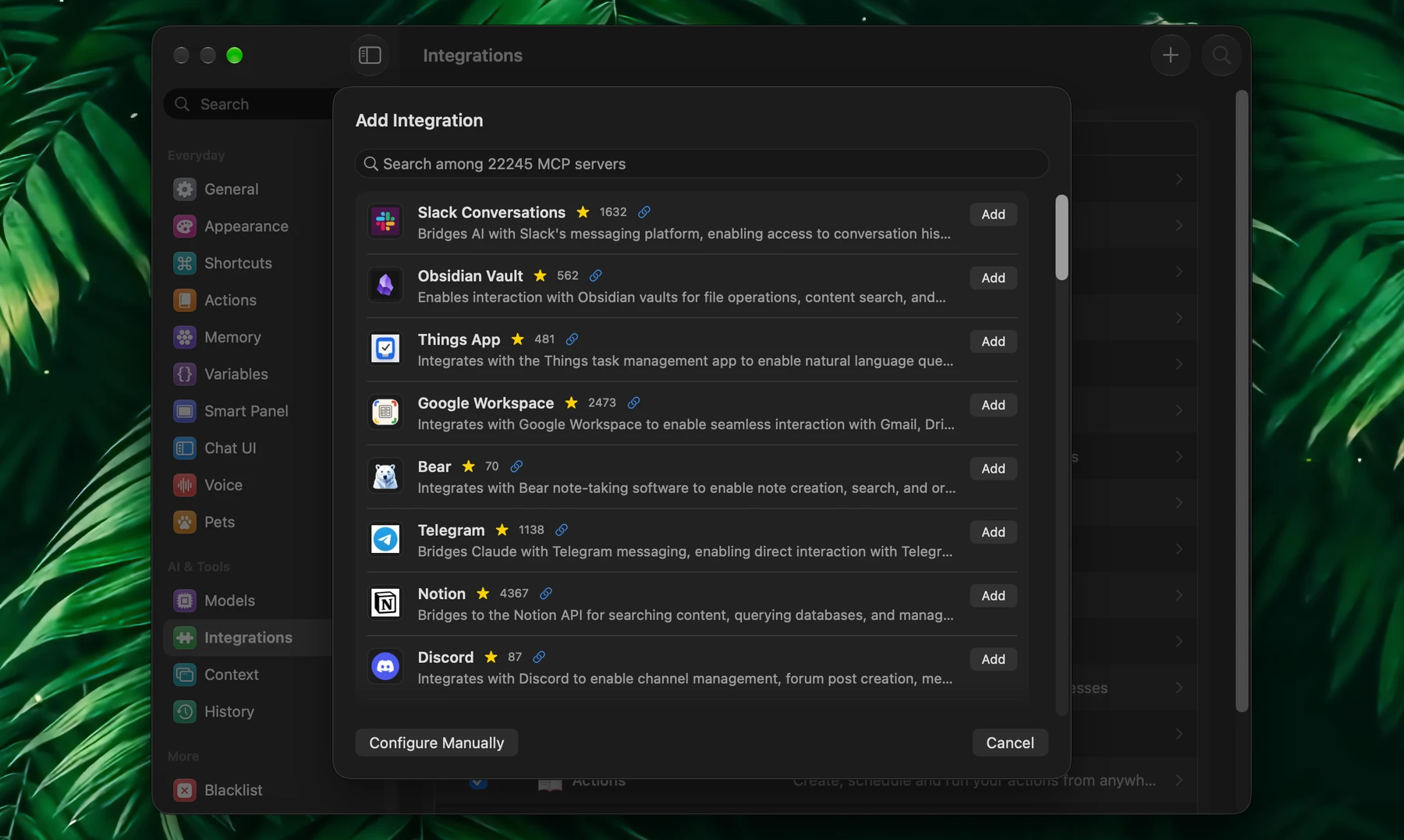Click the Discord logo icon

385,667
